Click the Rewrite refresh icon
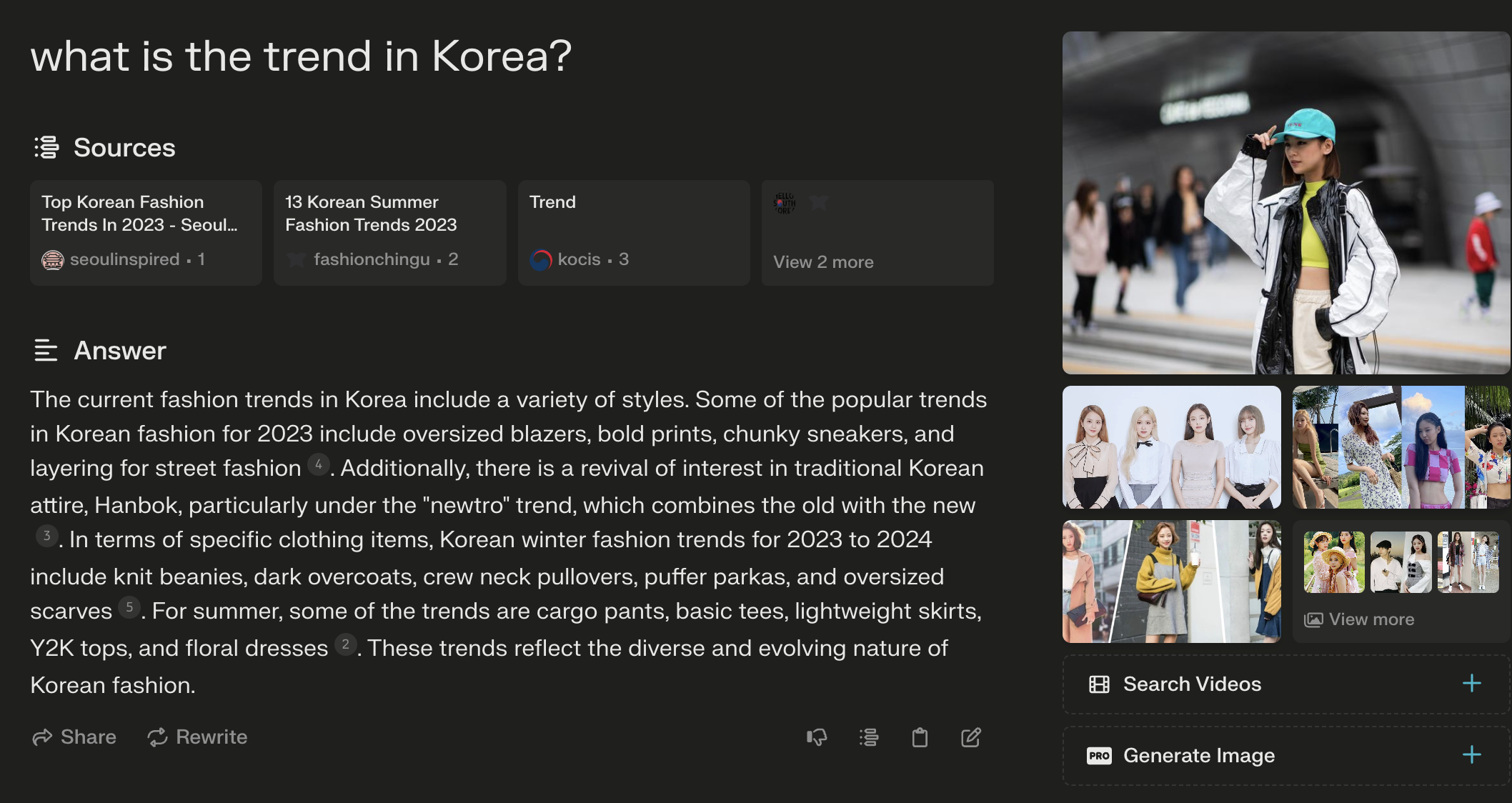 (157, 737)
